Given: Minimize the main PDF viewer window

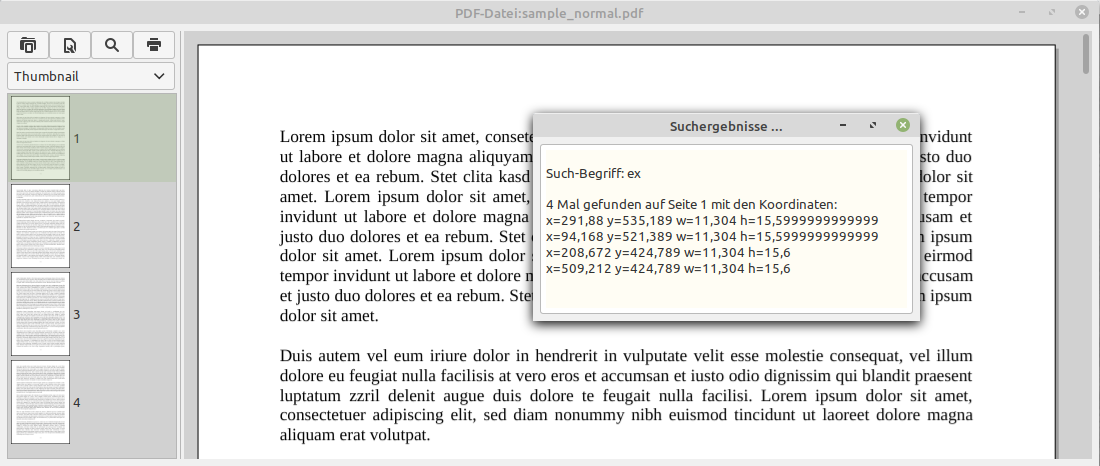Looking at the screenshot, I should (x=1021, y=12).
